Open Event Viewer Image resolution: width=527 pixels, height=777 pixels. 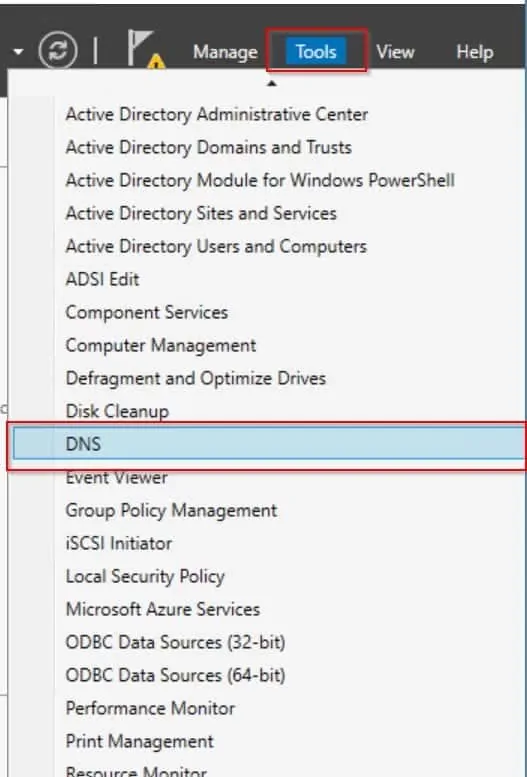click(117, 478)
